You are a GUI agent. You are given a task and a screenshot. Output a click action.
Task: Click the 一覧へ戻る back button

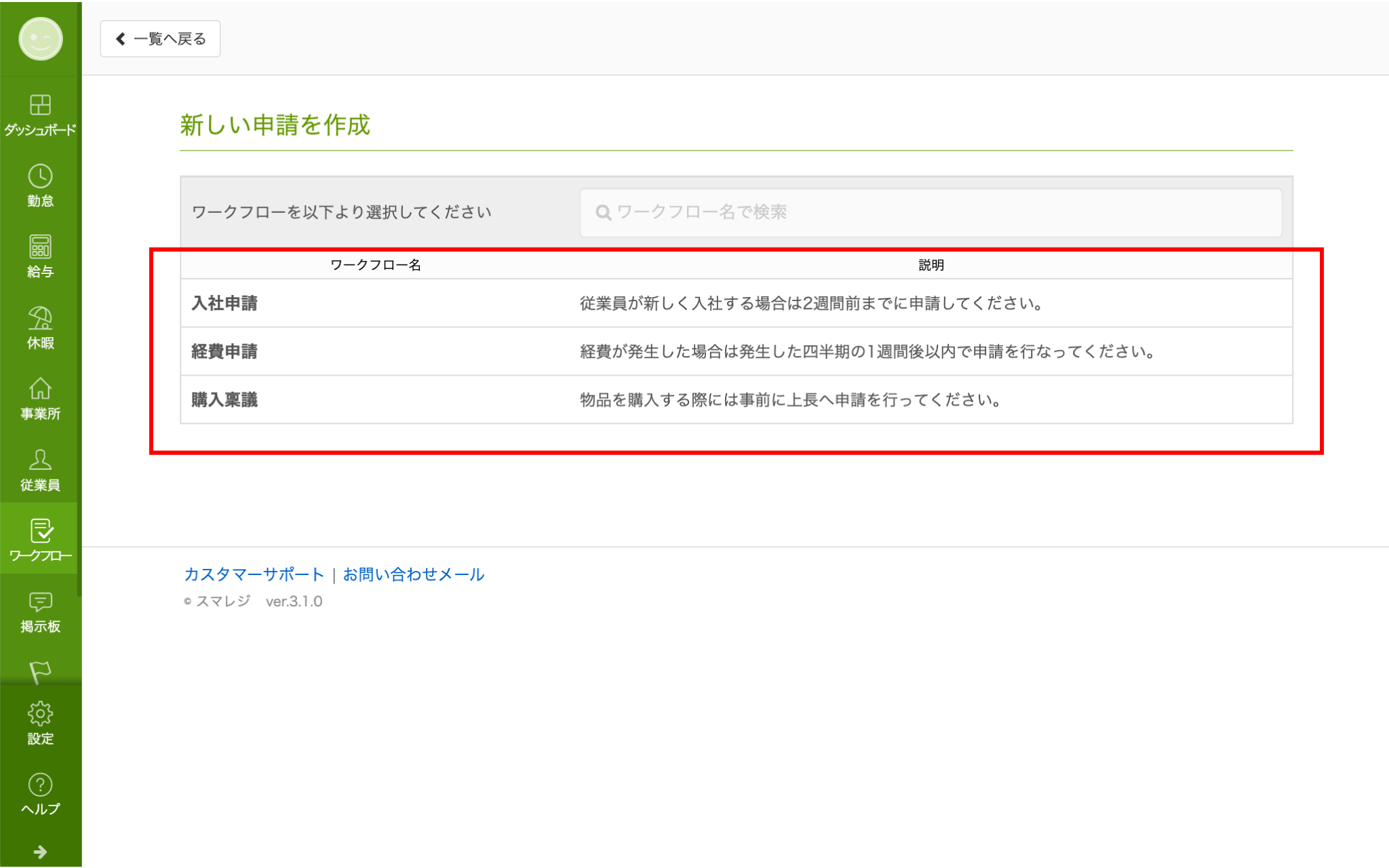[x=160, y=39]
